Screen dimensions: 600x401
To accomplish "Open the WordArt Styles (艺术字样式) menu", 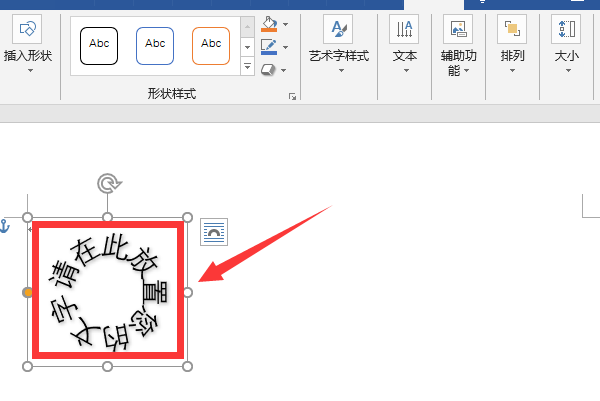I will coord(339,44).
